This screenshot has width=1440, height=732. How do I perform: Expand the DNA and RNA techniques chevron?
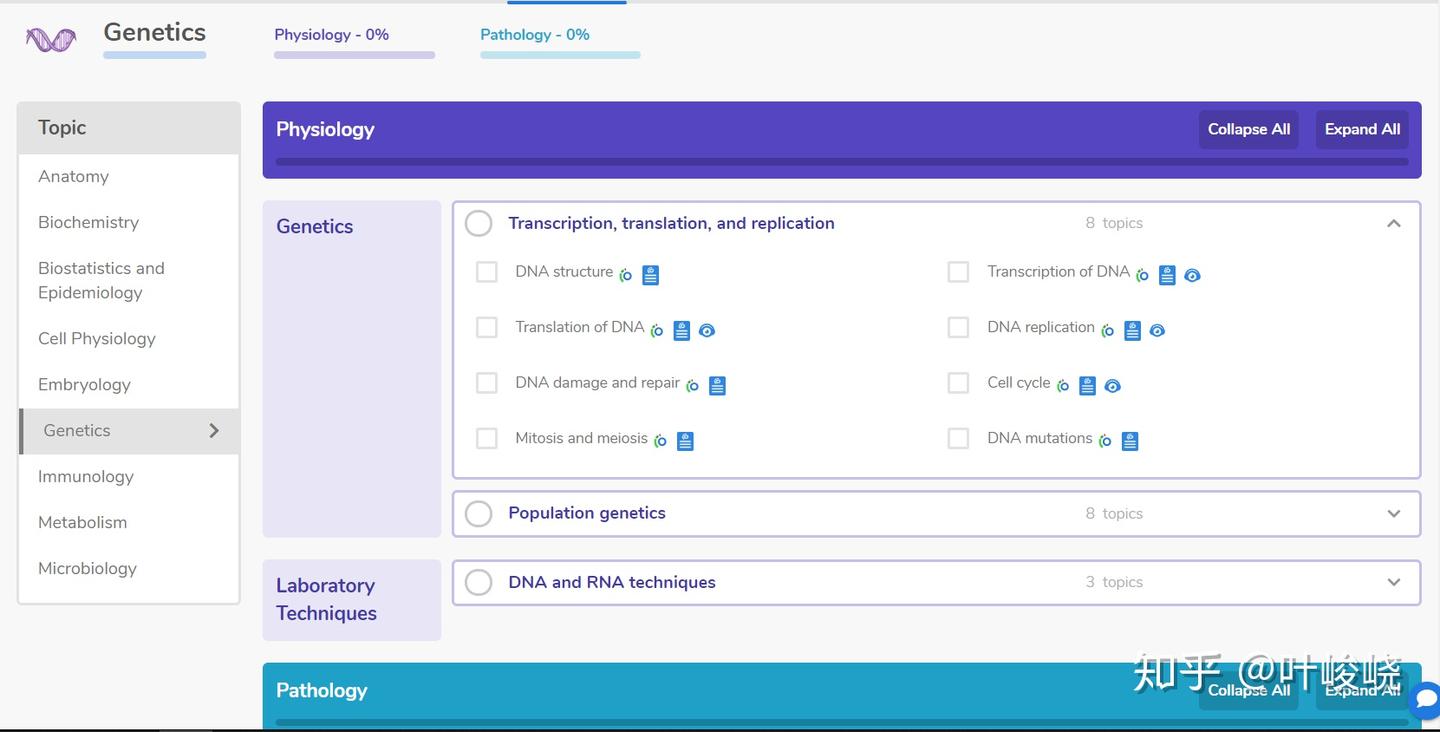tap(1394, 582)
